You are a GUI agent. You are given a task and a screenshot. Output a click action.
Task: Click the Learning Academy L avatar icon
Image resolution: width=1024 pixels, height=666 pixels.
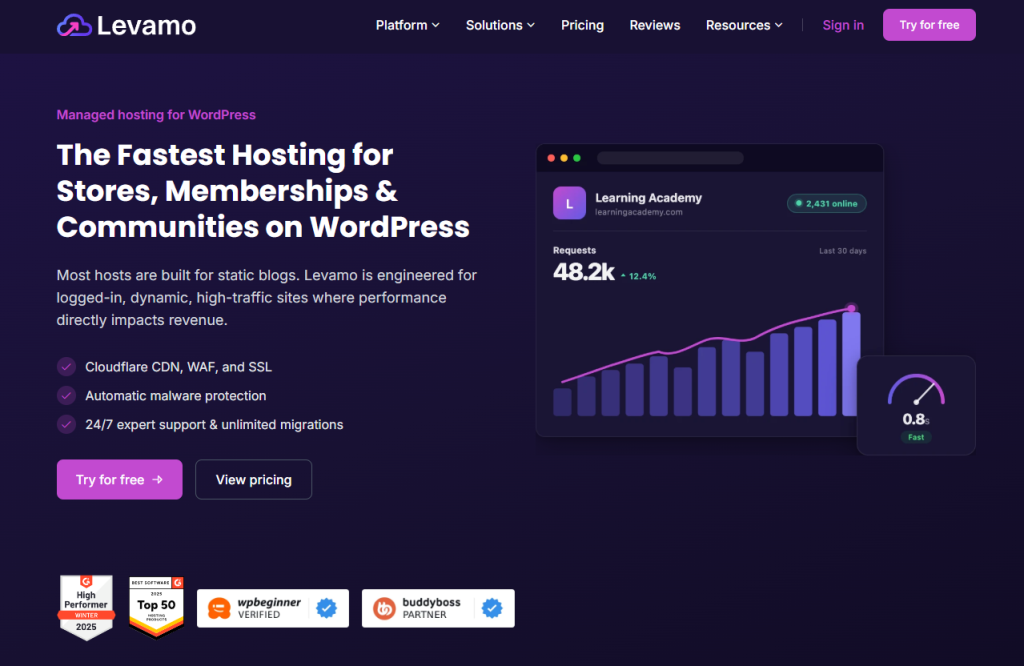click(569, 203)
